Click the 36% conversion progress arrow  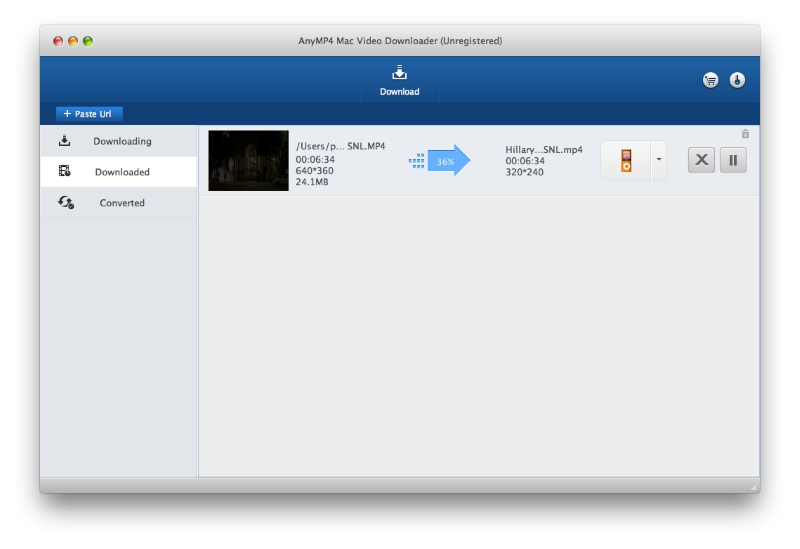click(x=448, y=161)
